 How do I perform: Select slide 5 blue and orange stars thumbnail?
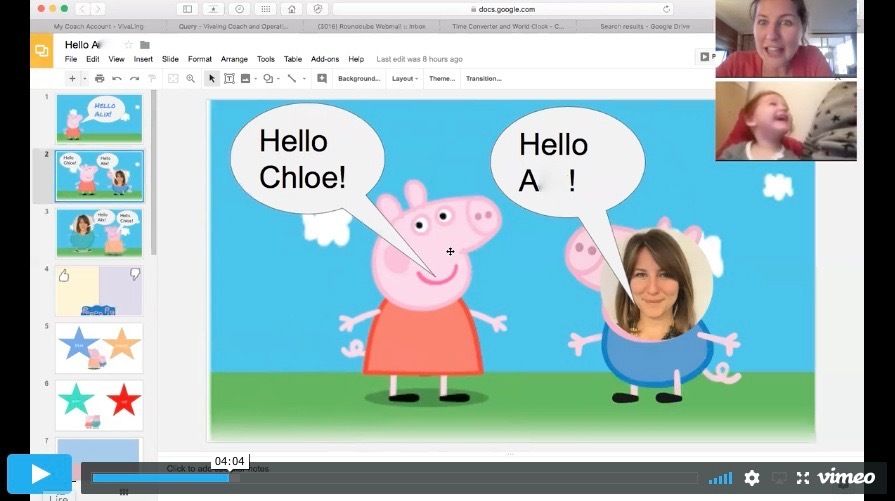99,348
